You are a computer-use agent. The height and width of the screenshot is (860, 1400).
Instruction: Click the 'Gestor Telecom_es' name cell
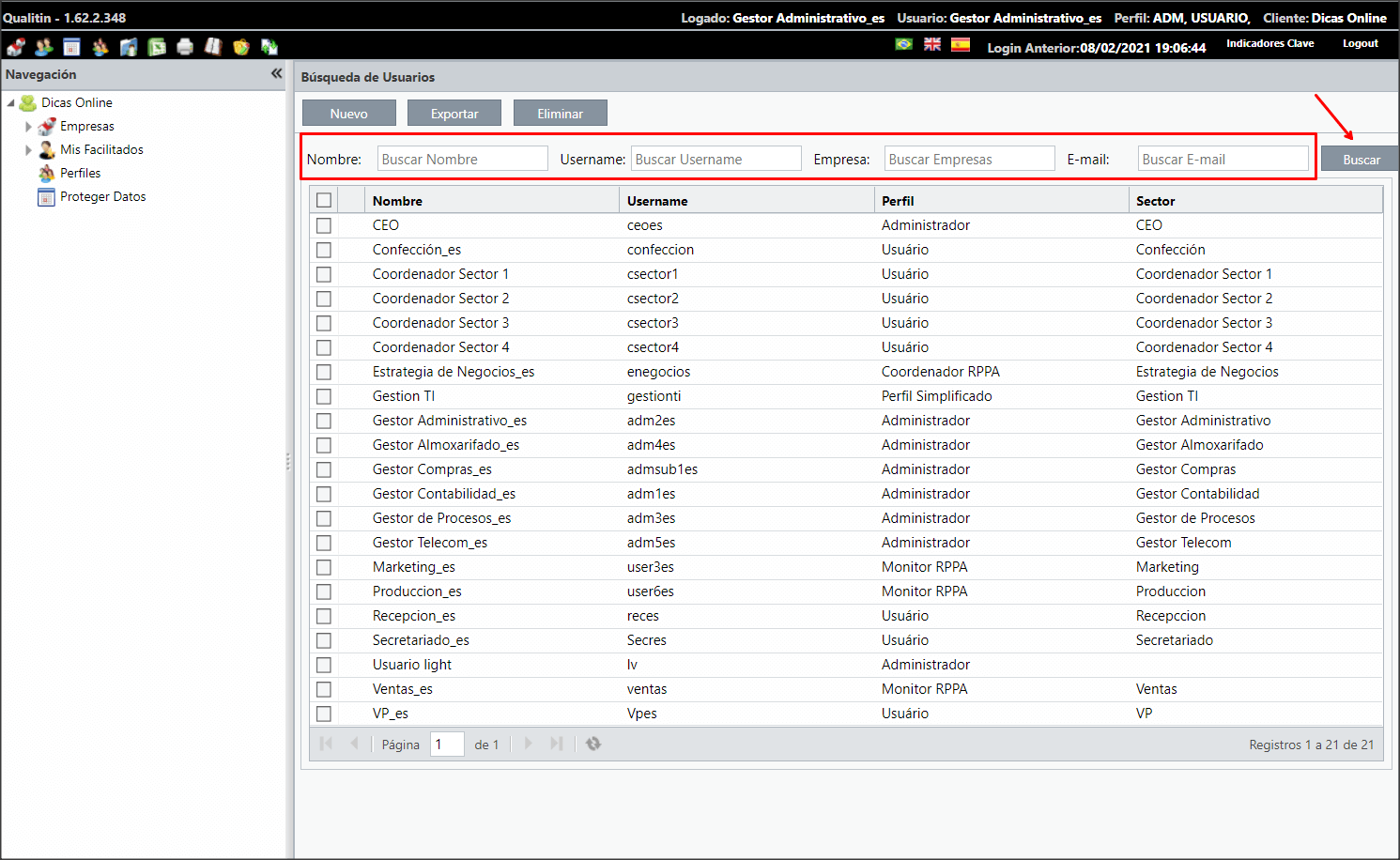tap(430, 543)
